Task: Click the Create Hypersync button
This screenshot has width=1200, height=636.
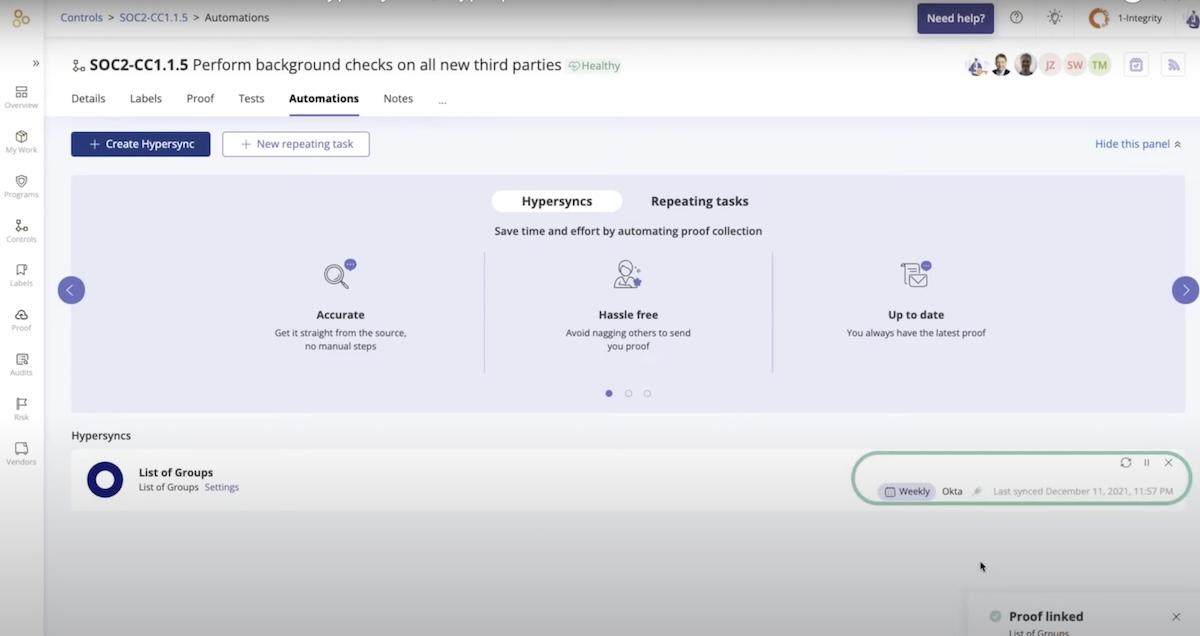Action: coord(141,144)
